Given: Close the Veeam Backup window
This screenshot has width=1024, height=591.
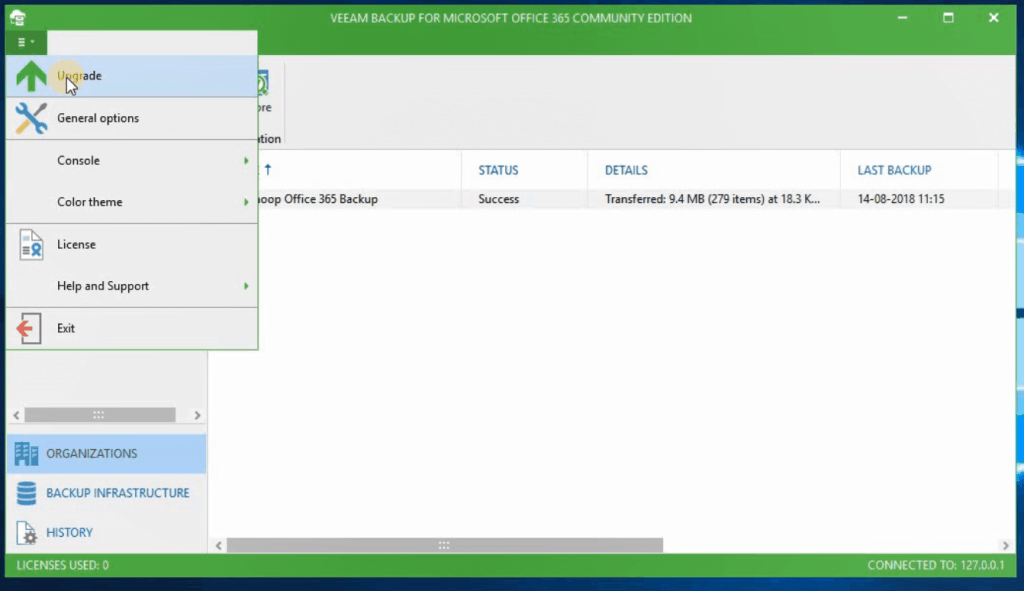Looking at the screenshot, I should [993, 18].
